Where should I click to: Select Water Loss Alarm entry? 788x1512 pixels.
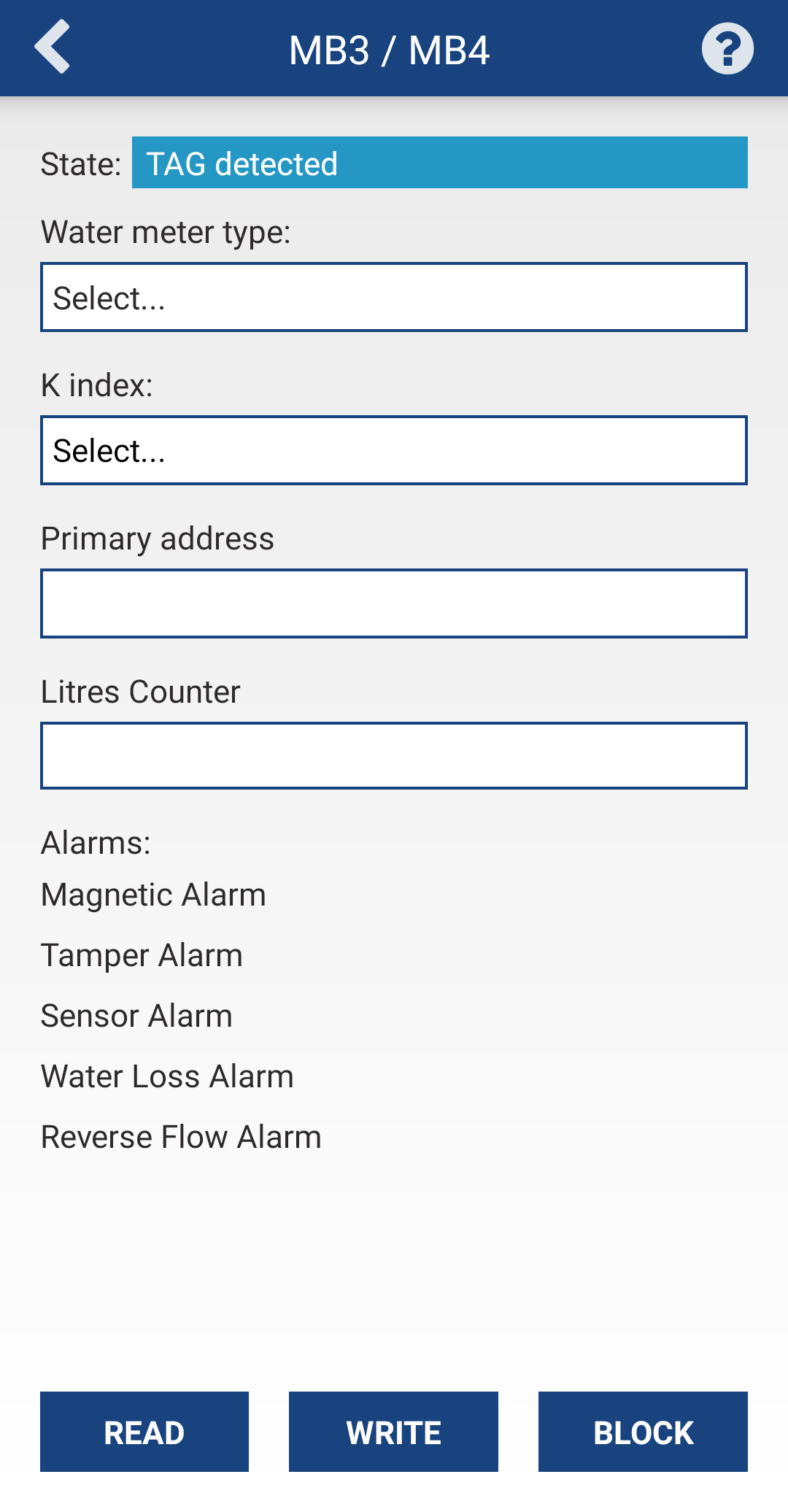167,1076
